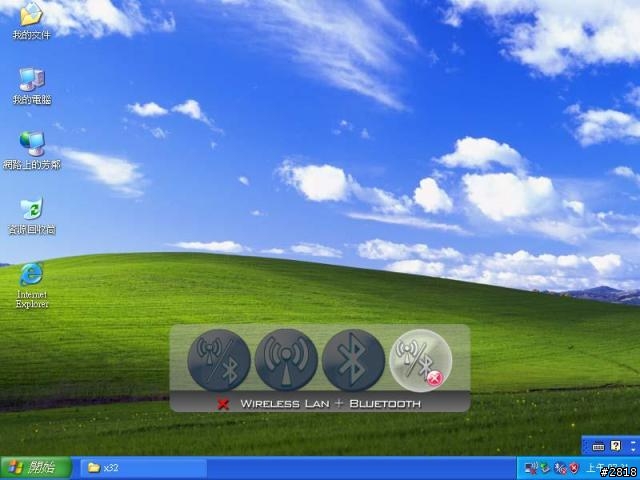640x480 pixels.
Task: Click the Bluetooth/wireless switch tray icon
Action: pos(560,469)
